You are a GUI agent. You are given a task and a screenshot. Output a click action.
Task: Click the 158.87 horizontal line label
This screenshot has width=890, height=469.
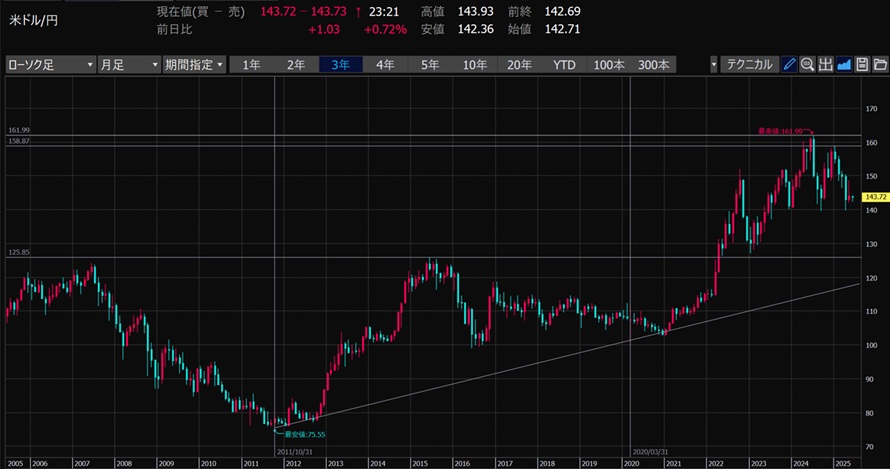(19, 141)
